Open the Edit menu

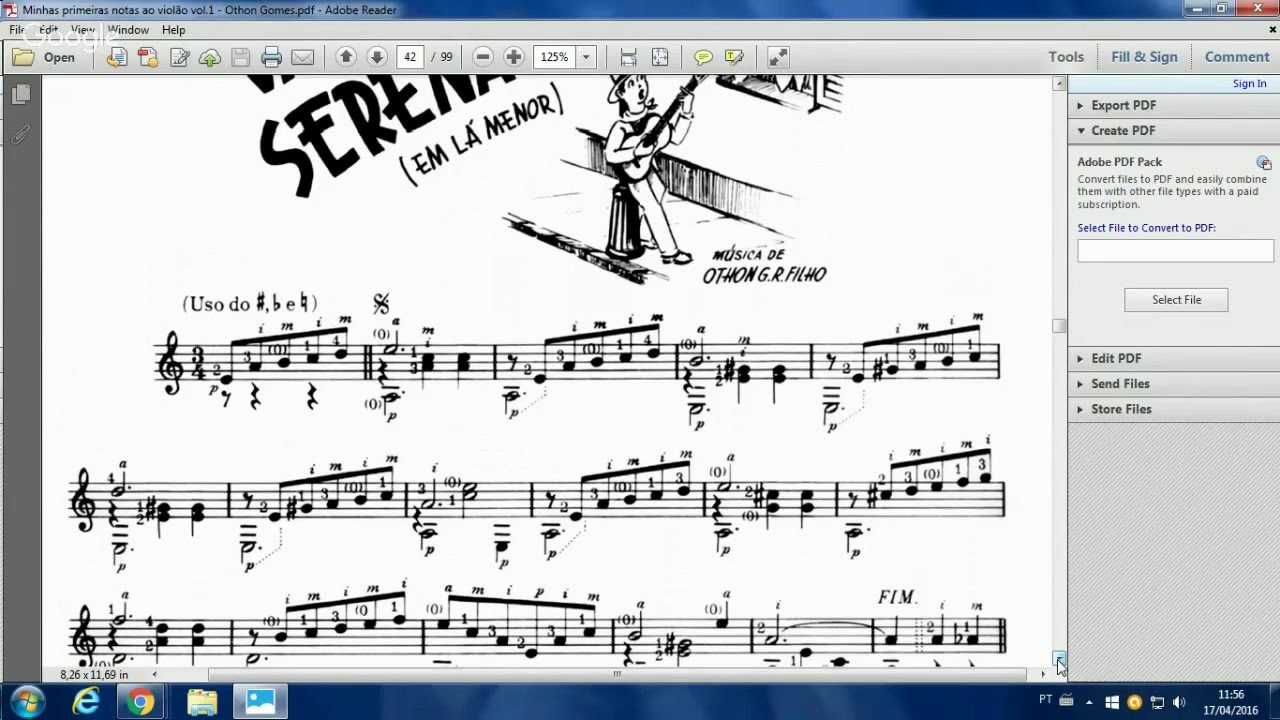[x=48, y=30]
